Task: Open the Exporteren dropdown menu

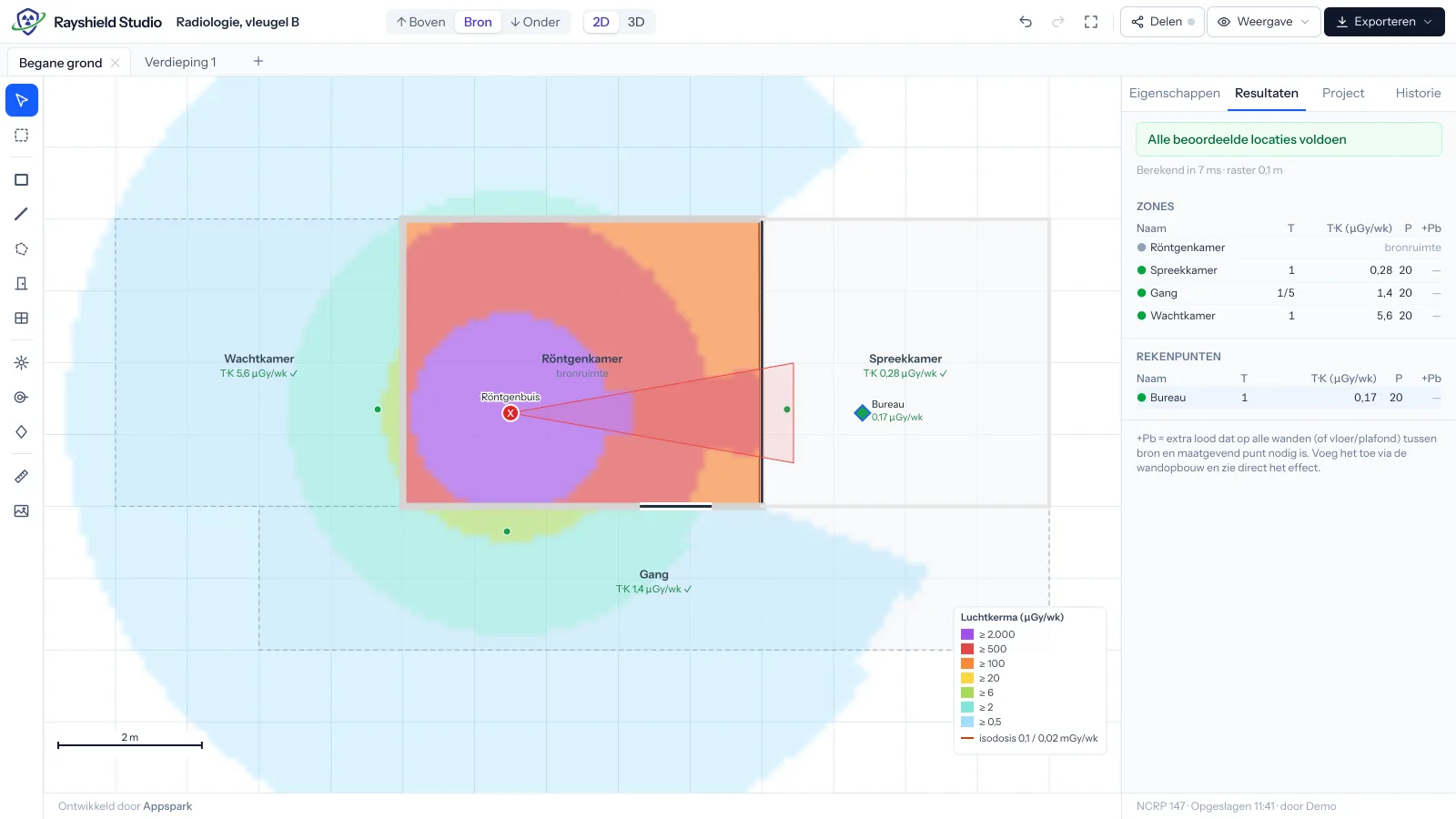Action: click(1384, 22)
